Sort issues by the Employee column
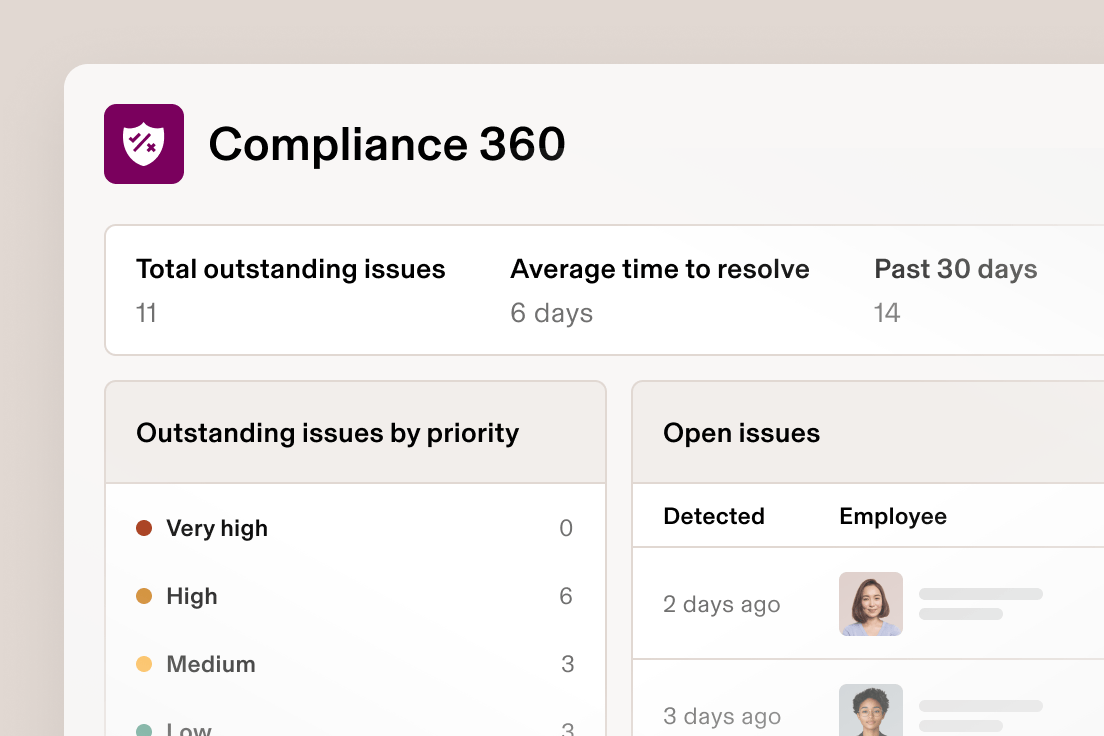 (x=892, y=516)
